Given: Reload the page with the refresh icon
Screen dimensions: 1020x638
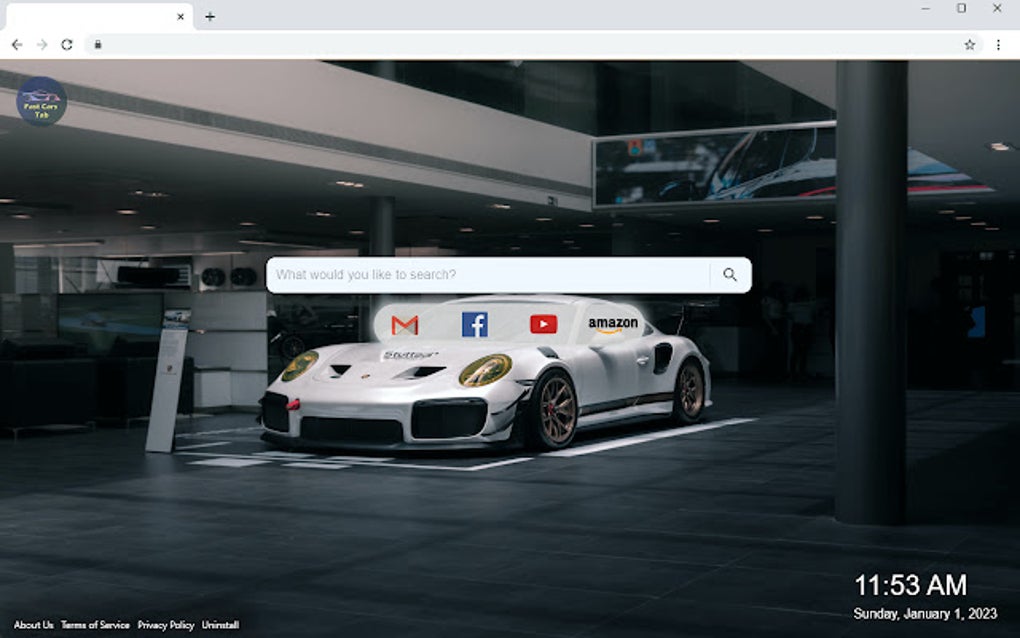Looking at the screenshot, I should point(67,45).
